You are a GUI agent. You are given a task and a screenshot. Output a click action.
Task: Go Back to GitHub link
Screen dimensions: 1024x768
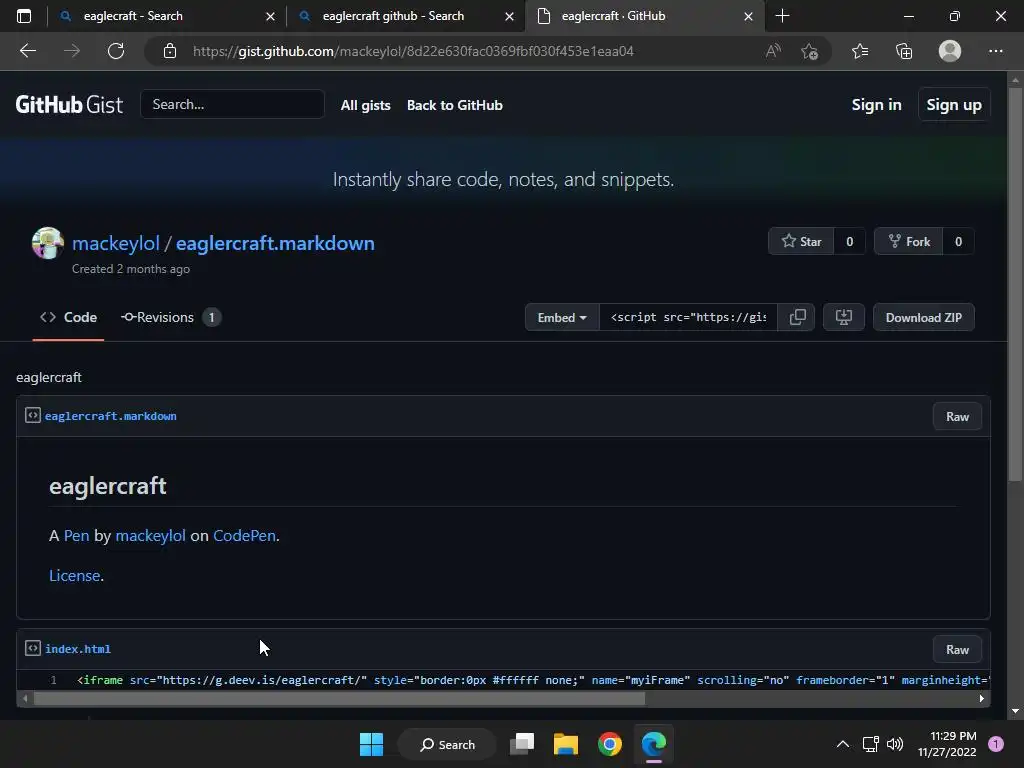[x=455, y=105]
